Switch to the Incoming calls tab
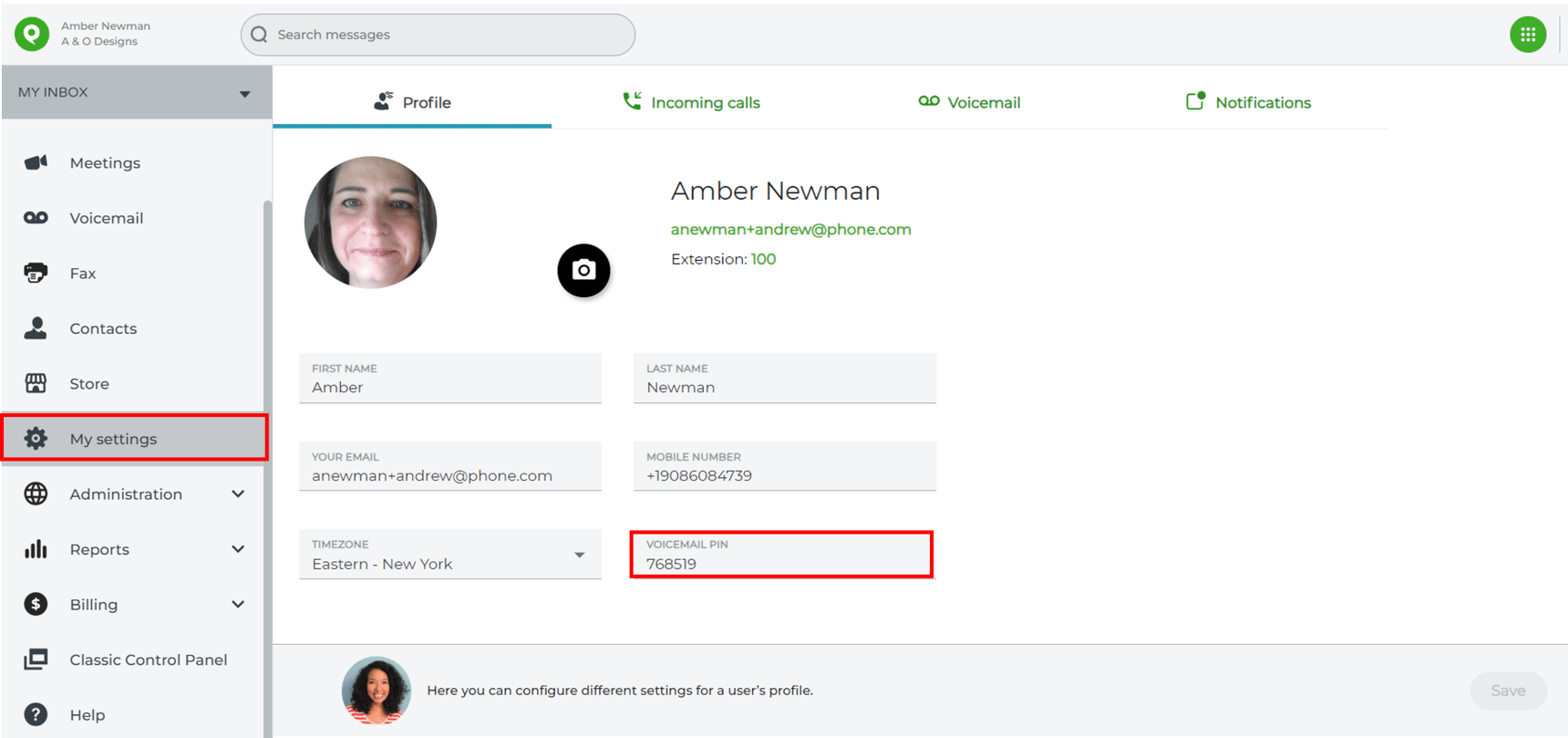 pos(691,102)
